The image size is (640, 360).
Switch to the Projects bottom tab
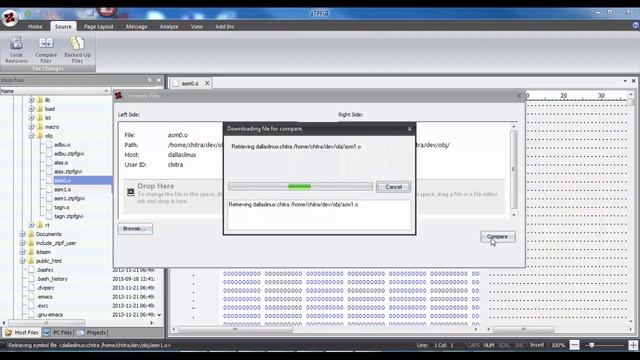coord(92,333)
